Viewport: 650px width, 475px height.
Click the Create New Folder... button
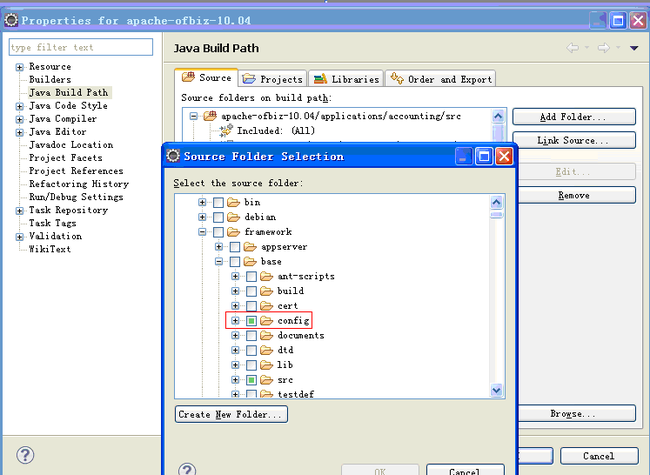(231, 414)
